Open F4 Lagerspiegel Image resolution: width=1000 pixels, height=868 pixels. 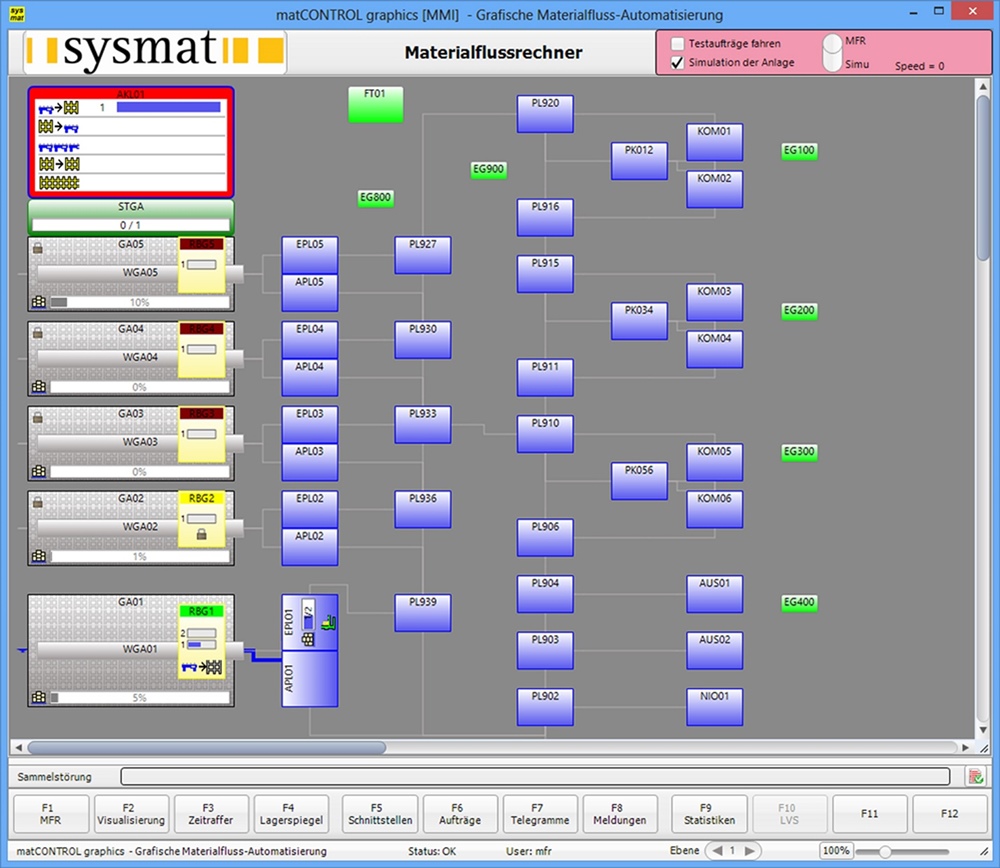pos(291,814)
